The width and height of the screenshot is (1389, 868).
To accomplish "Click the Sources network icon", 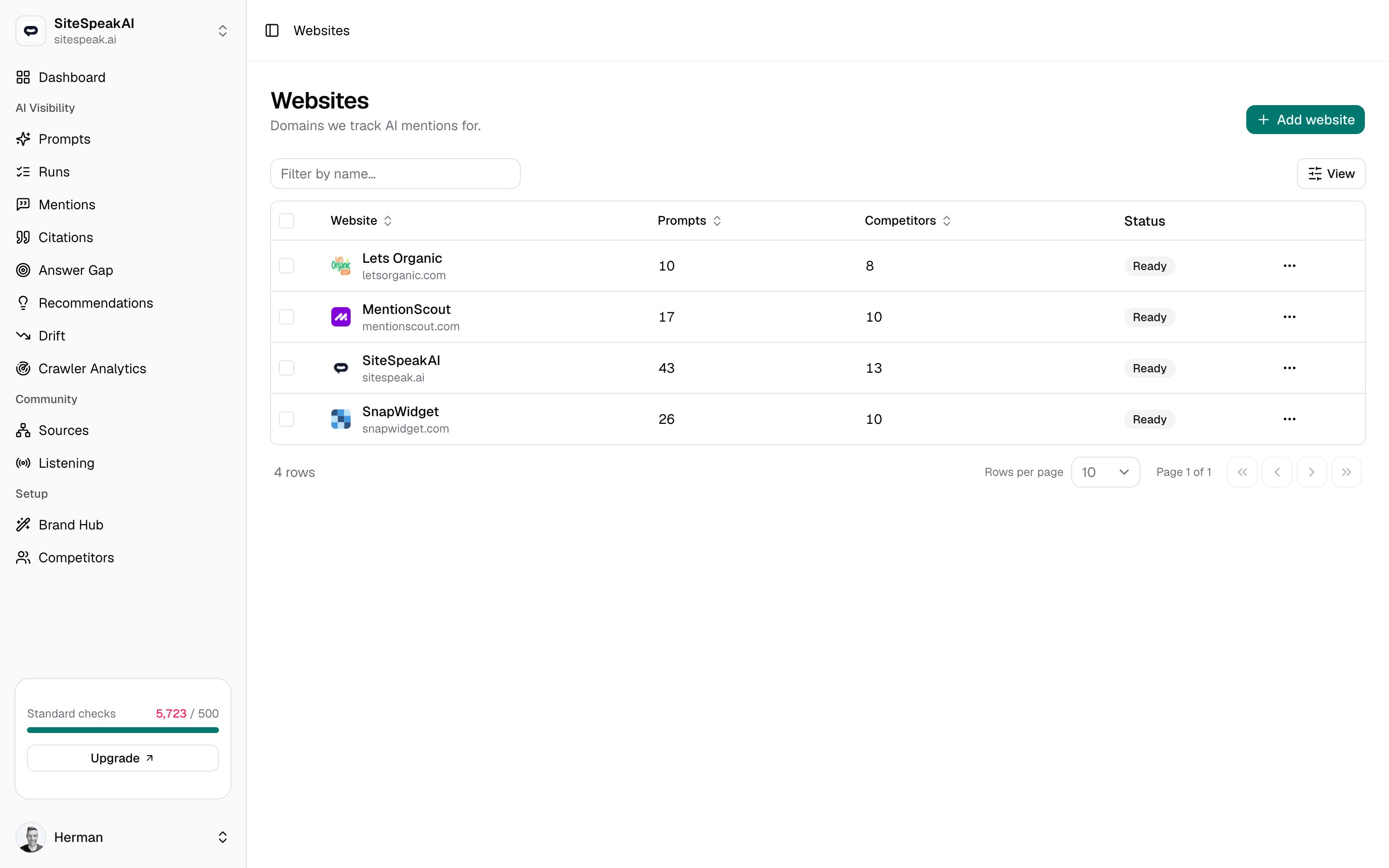I will (23, 430).
